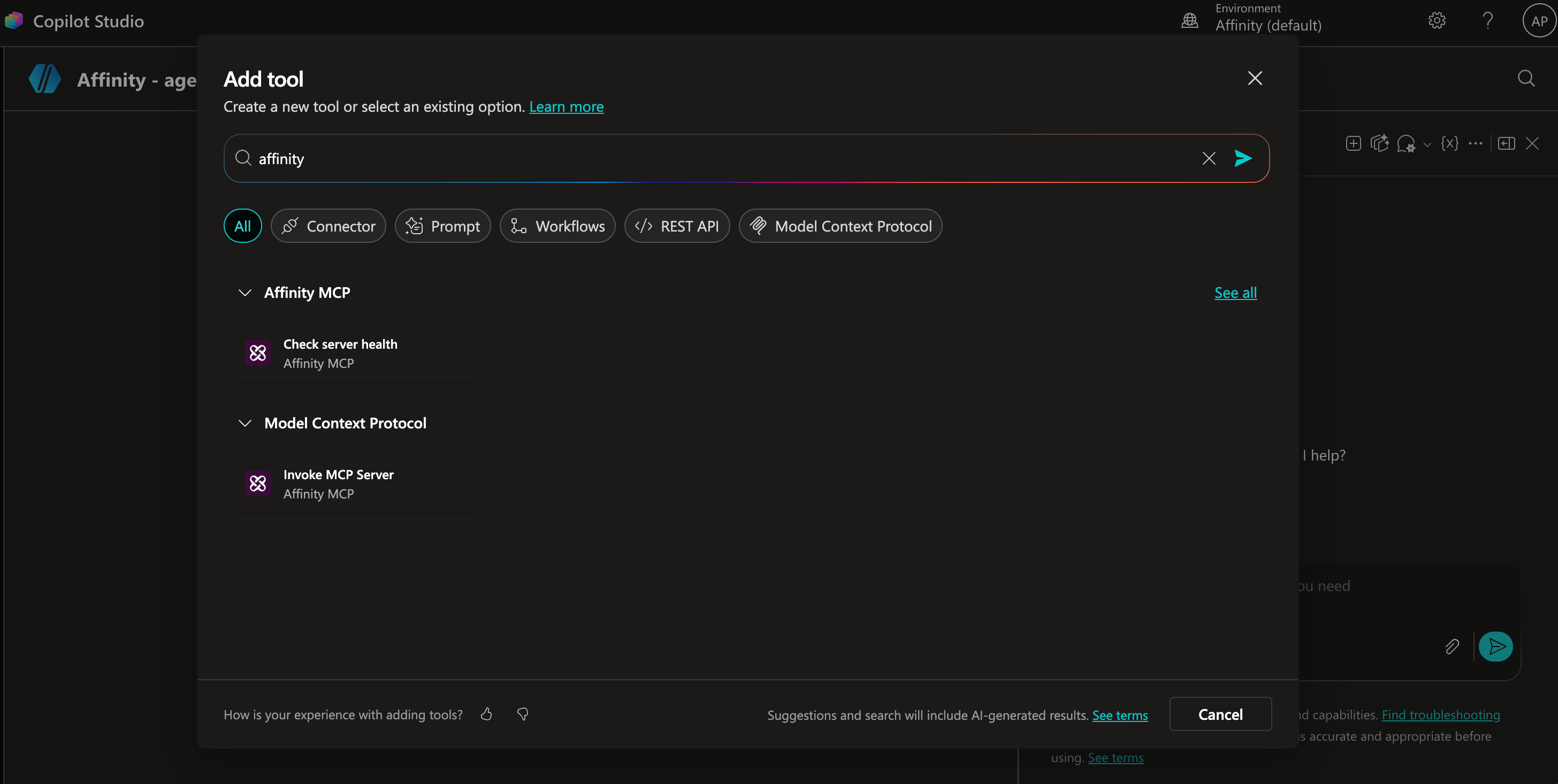Image resolution: width=1558 pixels, height=784 pixels.
Task: Open the Learn more link
Action: (x=566, y=107)
